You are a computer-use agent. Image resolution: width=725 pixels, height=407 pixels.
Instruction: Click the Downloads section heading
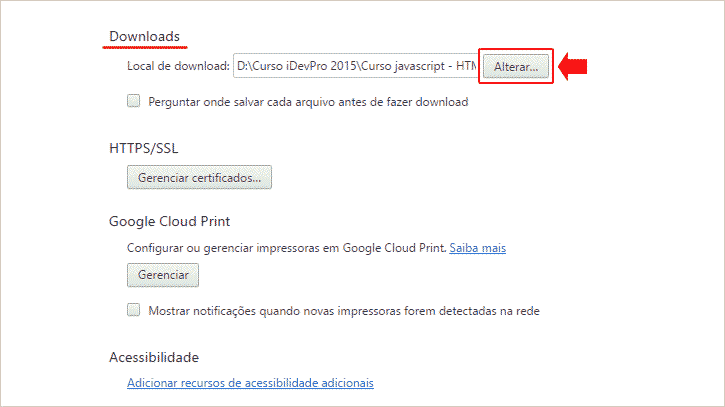(145, 36)
